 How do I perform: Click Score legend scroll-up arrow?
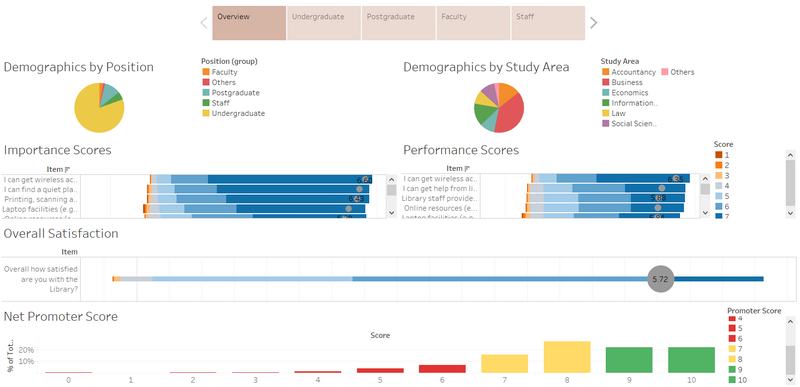pyautogui.click(x=790, y=154)
